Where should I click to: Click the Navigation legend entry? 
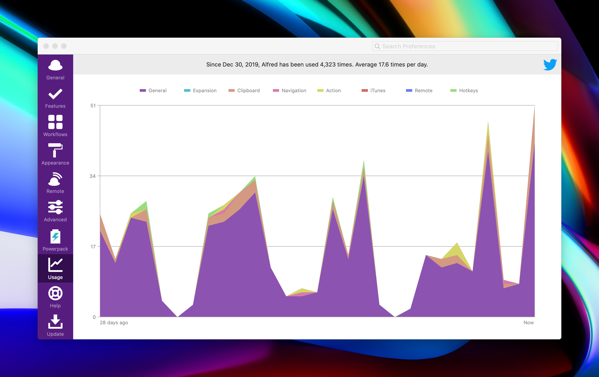(x=290, y=91)
